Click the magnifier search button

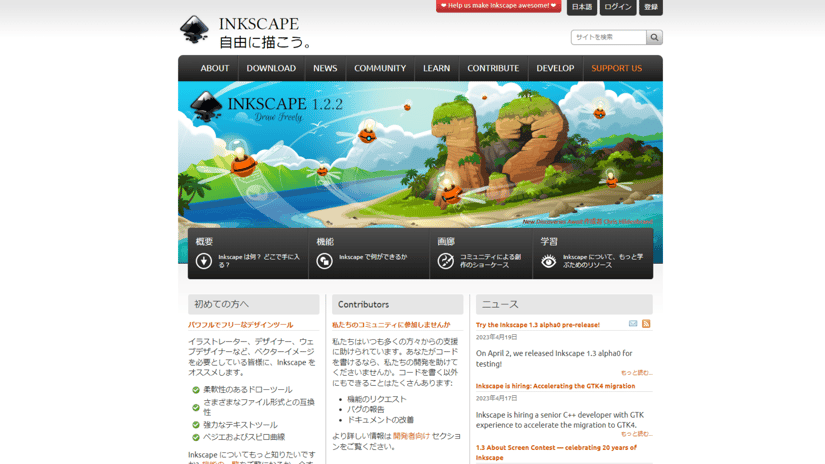[x=654, y=37]
